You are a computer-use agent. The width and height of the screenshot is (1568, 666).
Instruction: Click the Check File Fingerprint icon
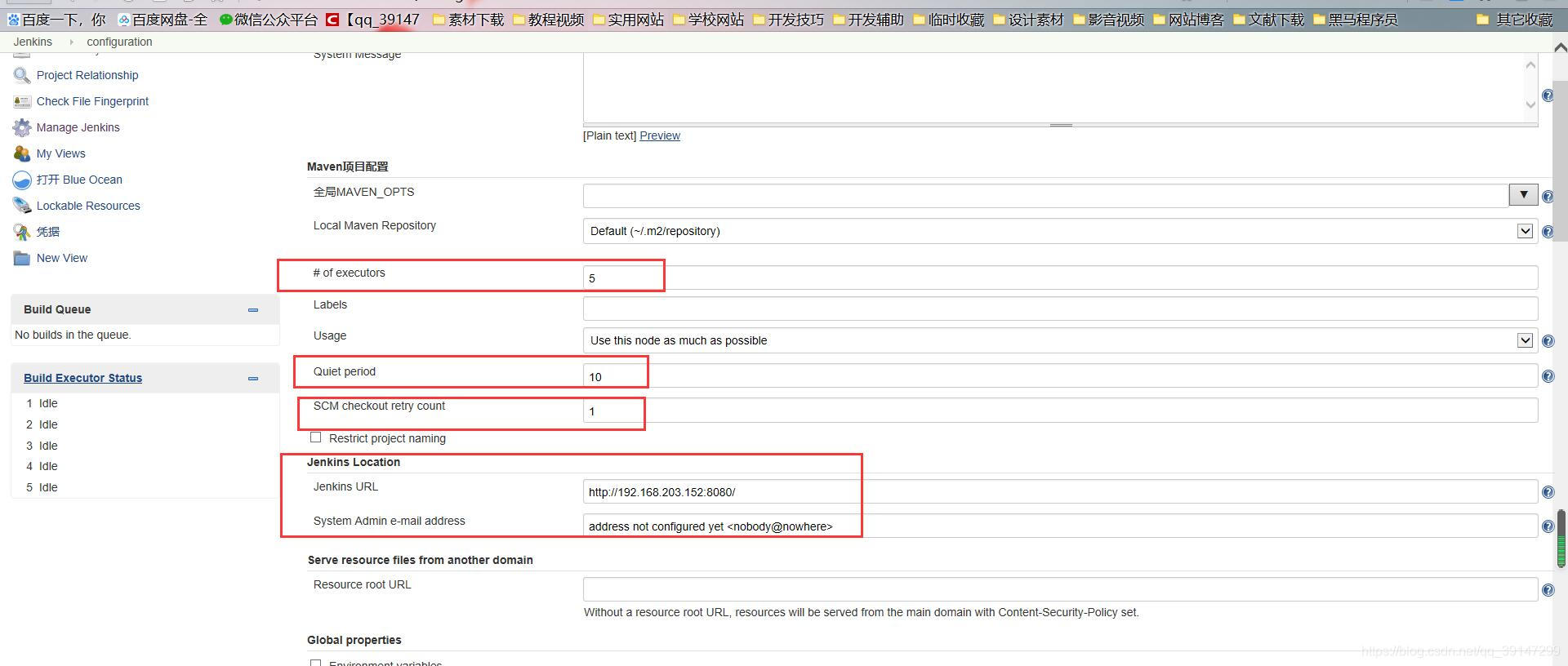pyautogui.click(x=22, y=101)
